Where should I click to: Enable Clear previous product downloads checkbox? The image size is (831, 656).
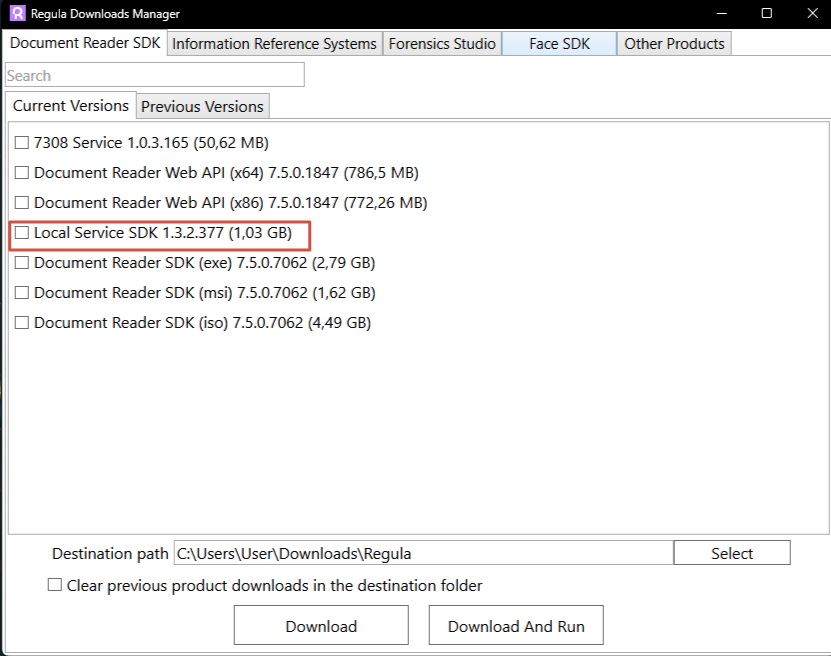point(55,585)
